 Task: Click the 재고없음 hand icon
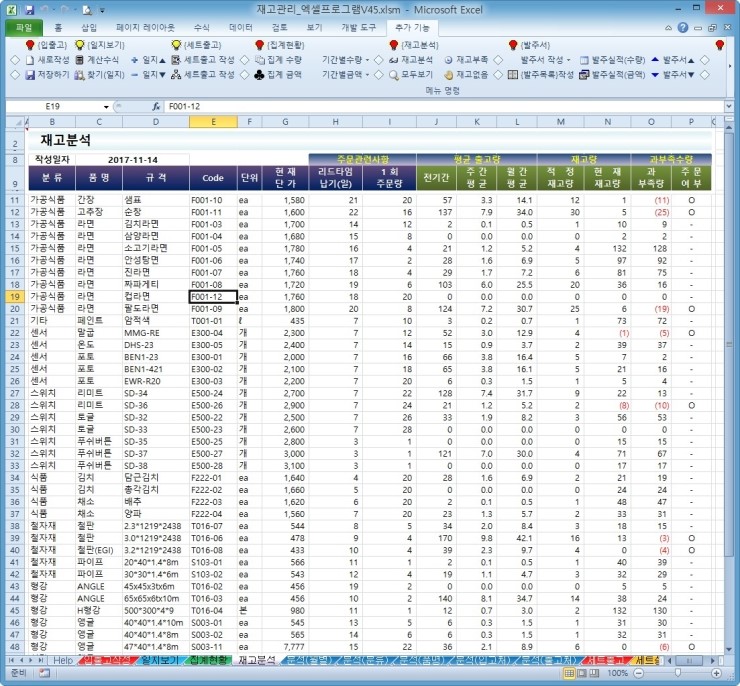(x=448, y=75)
